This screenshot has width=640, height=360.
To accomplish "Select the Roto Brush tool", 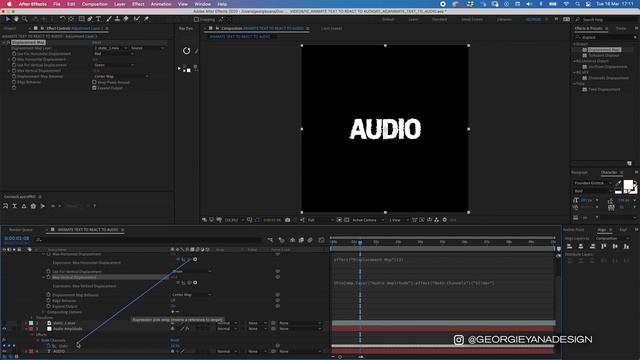I will tap(137, 19).
